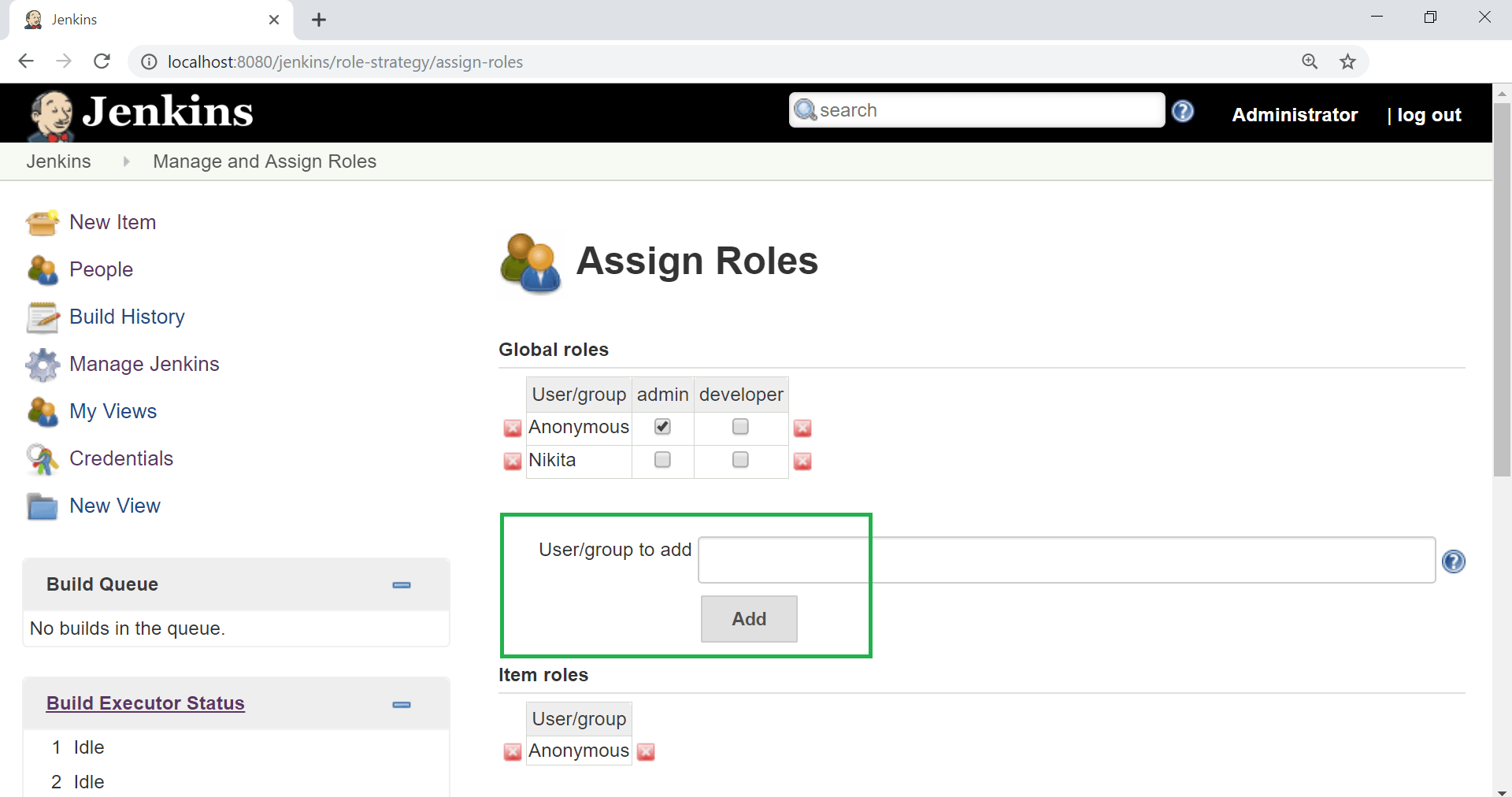This screenshot has height=797, width=1512.
Task: Click the Nikita user cell
Action: tap(579, 461)
